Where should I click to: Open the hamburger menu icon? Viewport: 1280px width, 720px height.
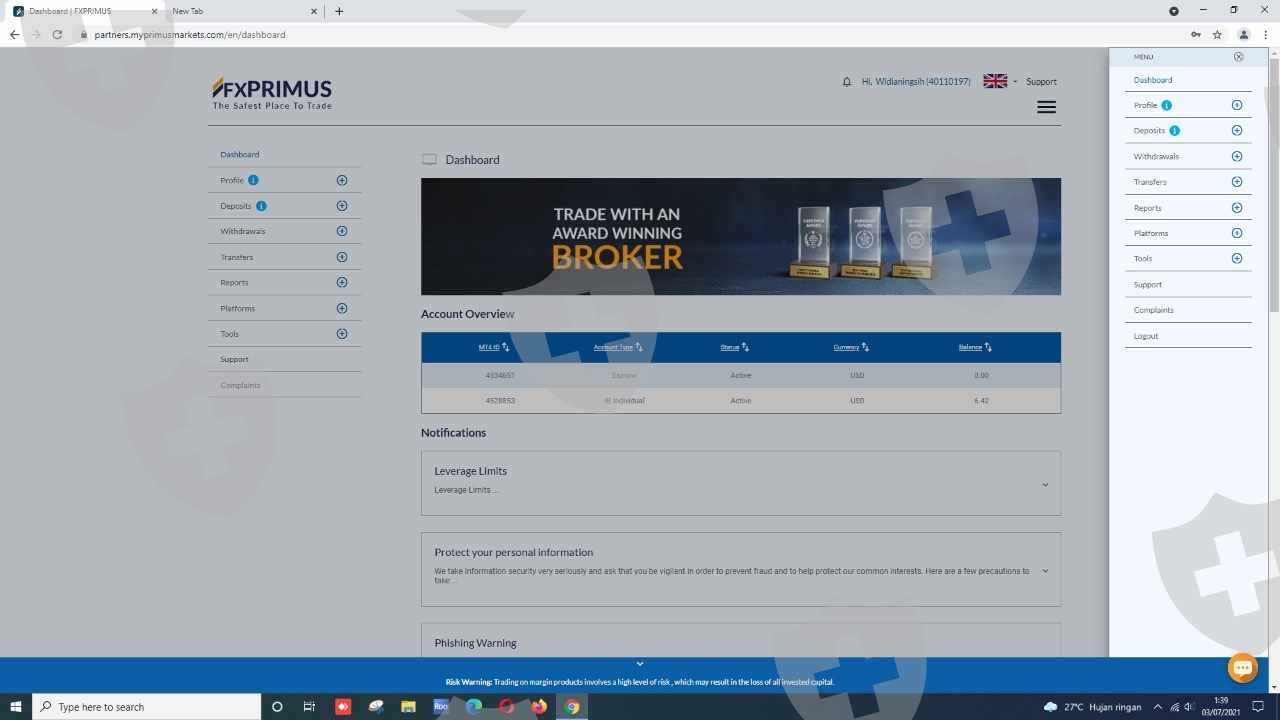[1046, 107]
